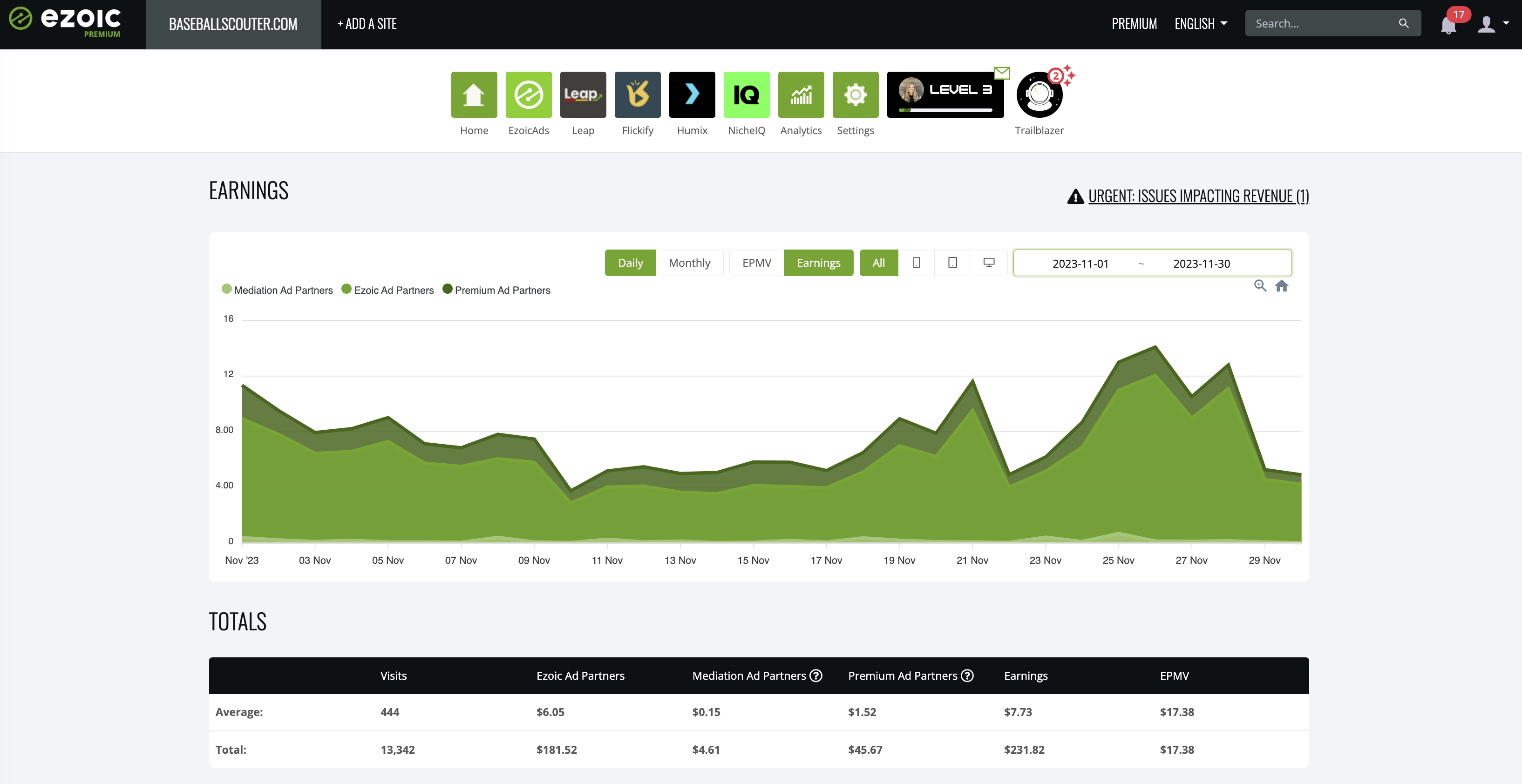Click the Level 3 progress bar

click(x=945, y=110)
